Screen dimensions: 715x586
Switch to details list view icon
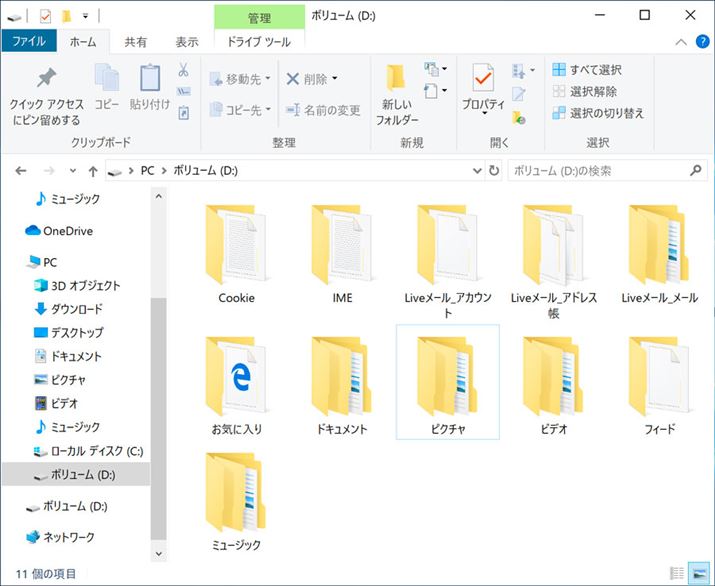(x=677, y=573)
